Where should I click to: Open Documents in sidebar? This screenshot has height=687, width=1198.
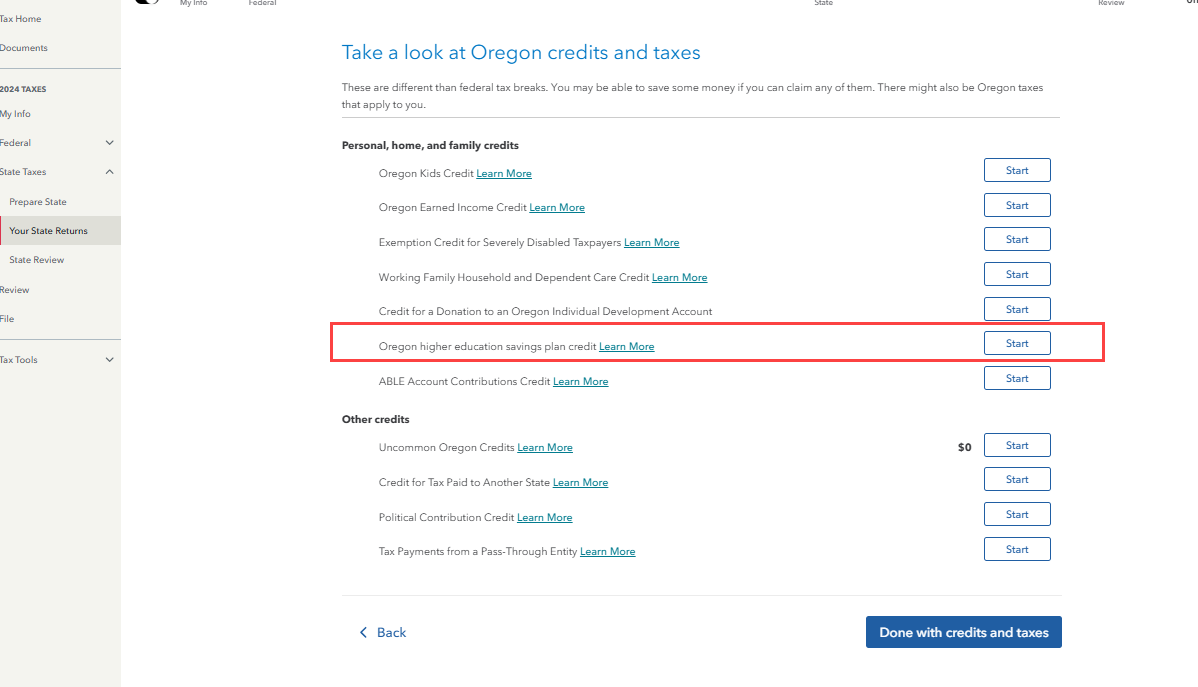24,48
